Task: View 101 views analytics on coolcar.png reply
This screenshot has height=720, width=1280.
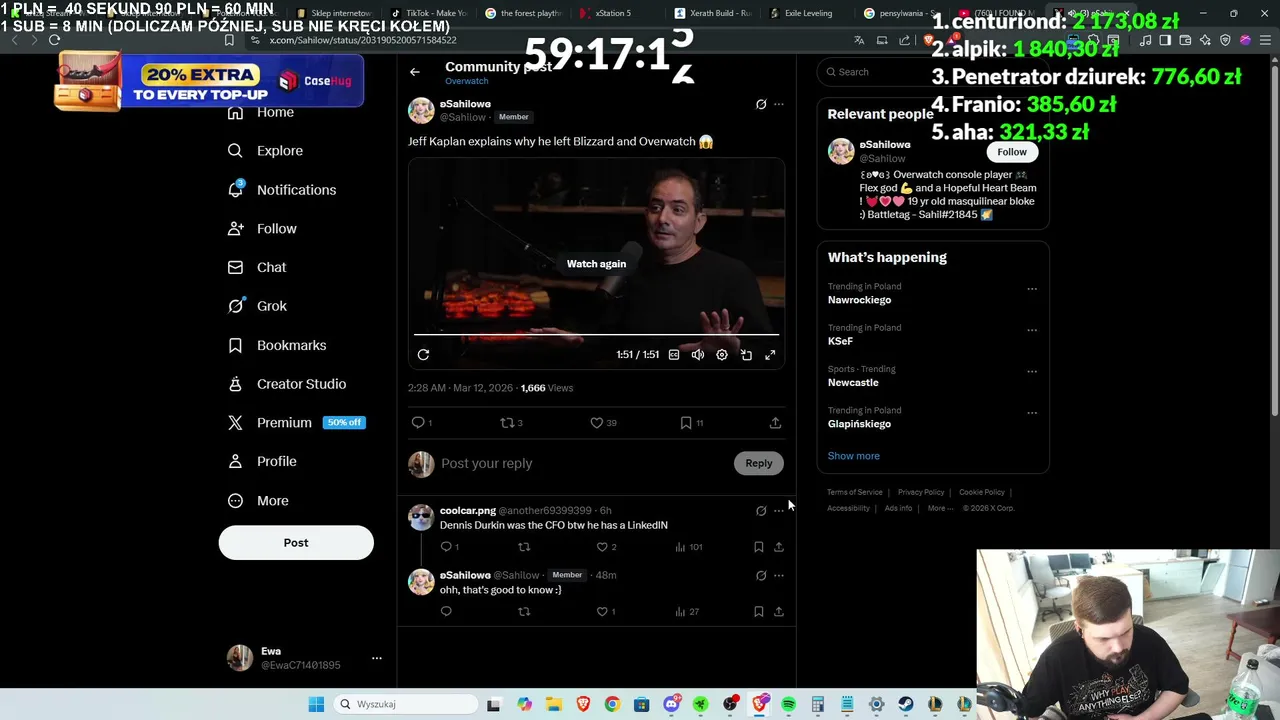Action: [x=689, y=547]
